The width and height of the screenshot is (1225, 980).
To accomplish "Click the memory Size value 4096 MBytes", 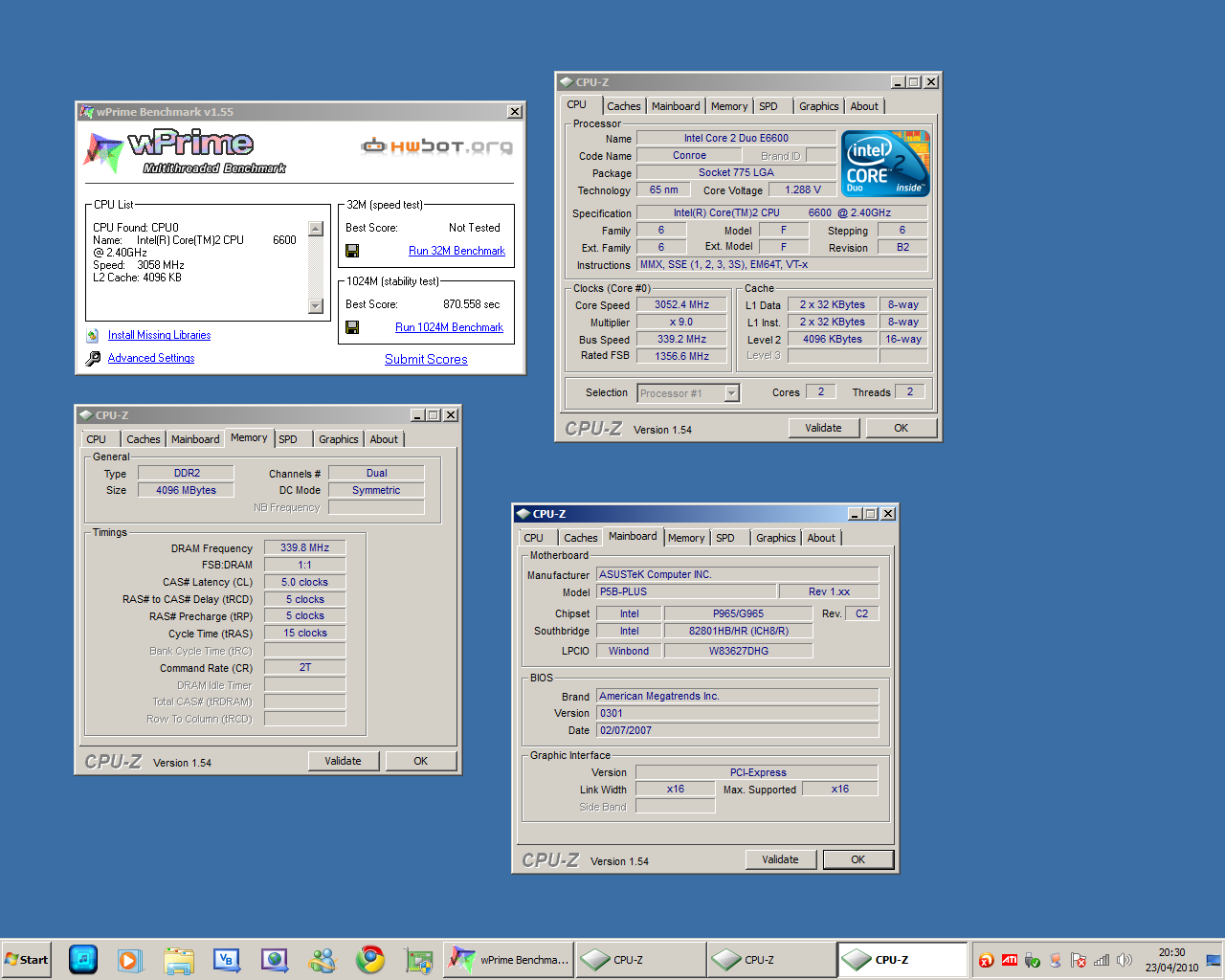I will [x=186, y=490].
